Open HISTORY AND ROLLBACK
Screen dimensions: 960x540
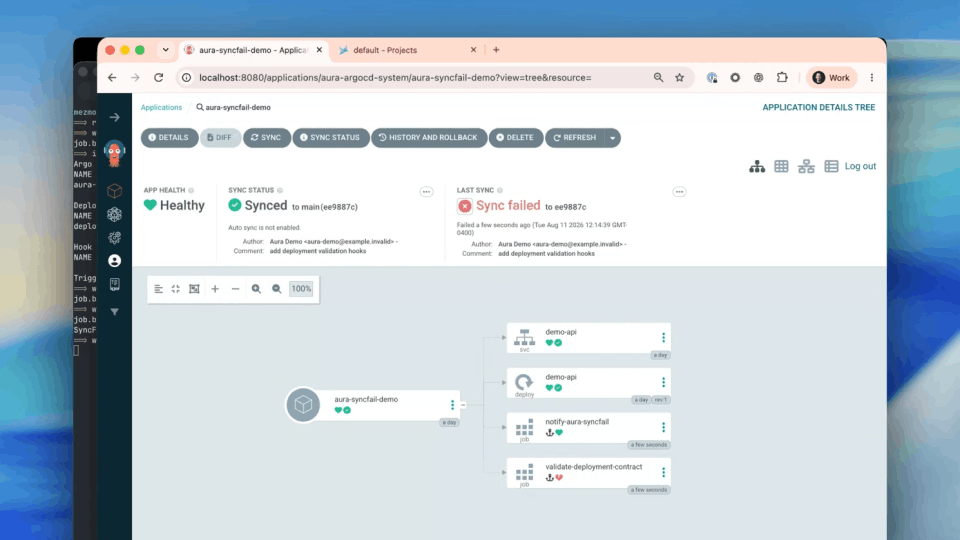pyautogui.click(x=429, y=138)
